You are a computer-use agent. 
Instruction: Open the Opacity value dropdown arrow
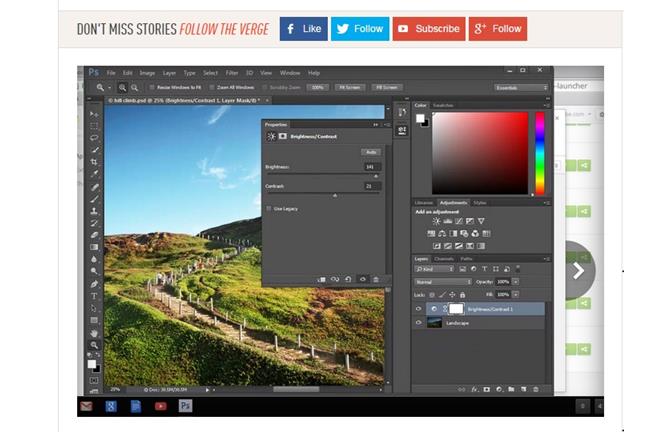[515, 282]
